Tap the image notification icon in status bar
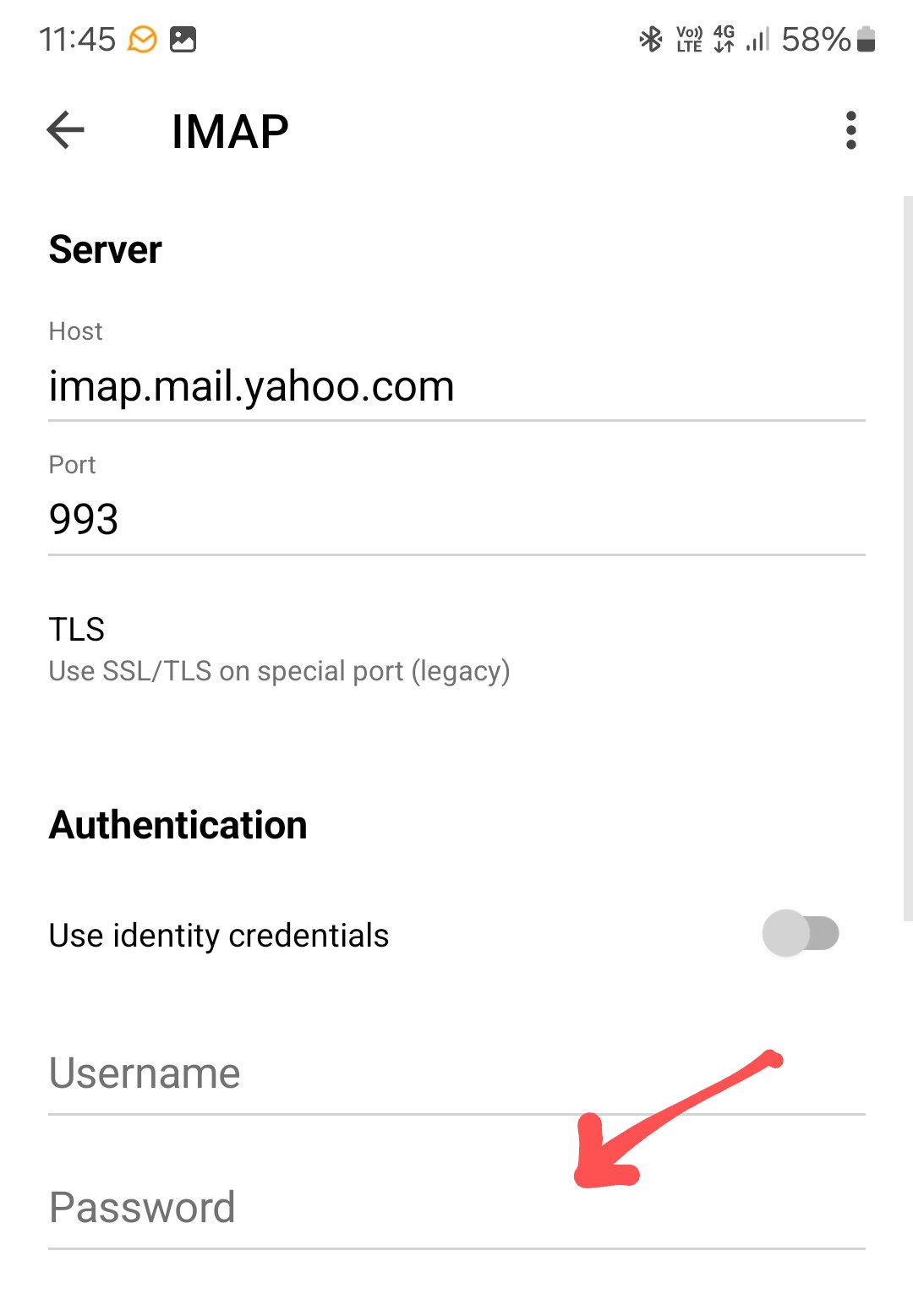This screenshot has width=913, height=1316. click(183, 39)
